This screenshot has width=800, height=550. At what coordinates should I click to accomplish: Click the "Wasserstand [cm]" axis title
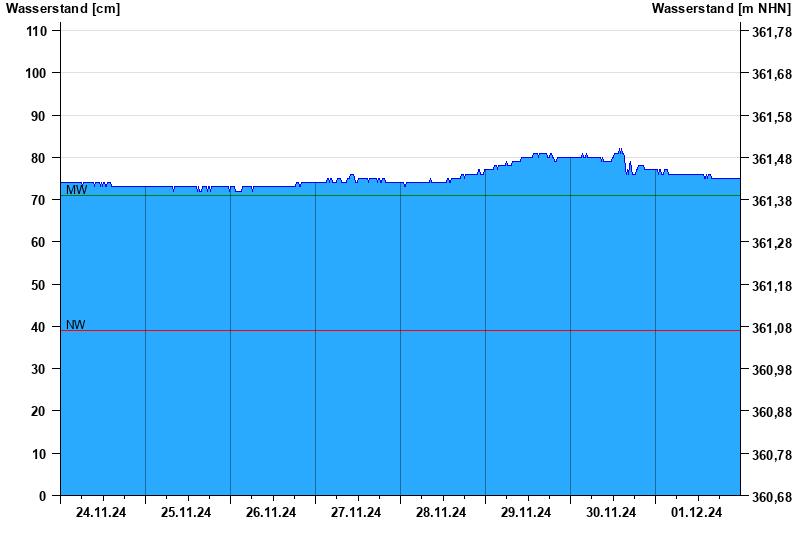tap(63, 9)
